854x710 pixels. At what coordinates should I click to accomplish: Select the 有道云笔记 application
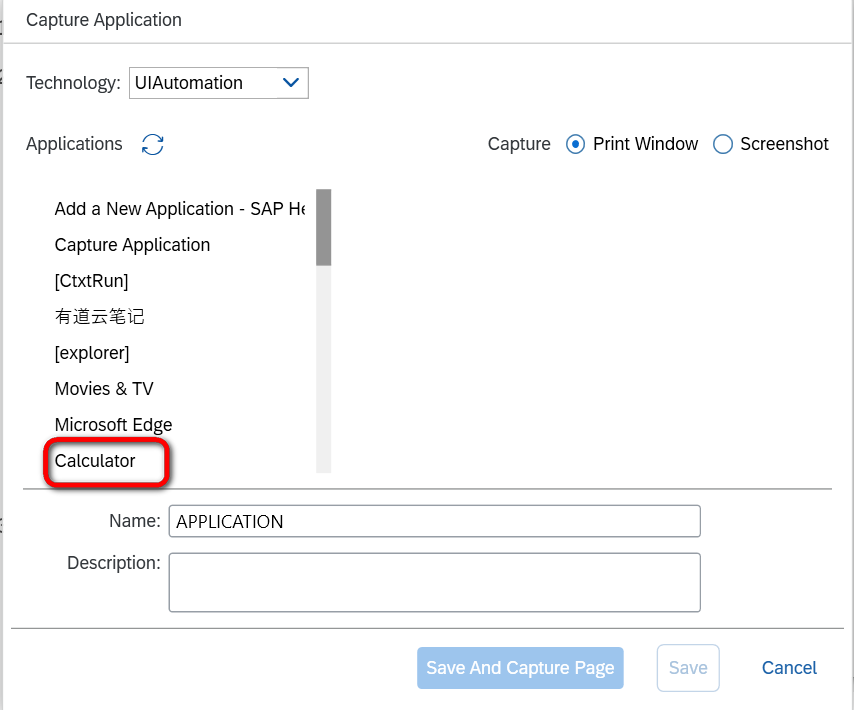[x=100, y=317]
